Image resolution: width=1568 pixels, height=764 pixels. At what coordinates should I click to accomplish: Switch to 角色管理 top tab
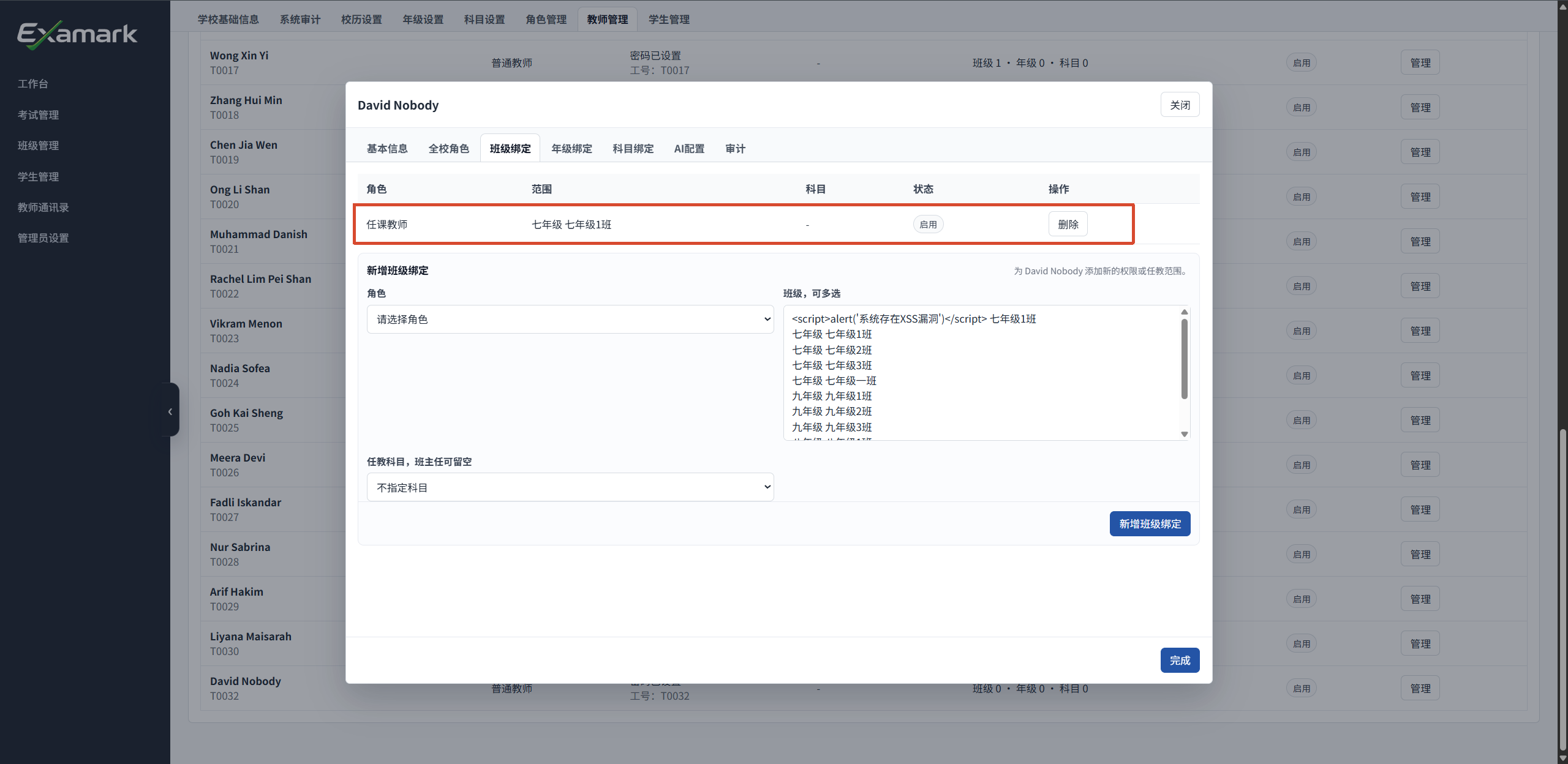pos(546,19)
